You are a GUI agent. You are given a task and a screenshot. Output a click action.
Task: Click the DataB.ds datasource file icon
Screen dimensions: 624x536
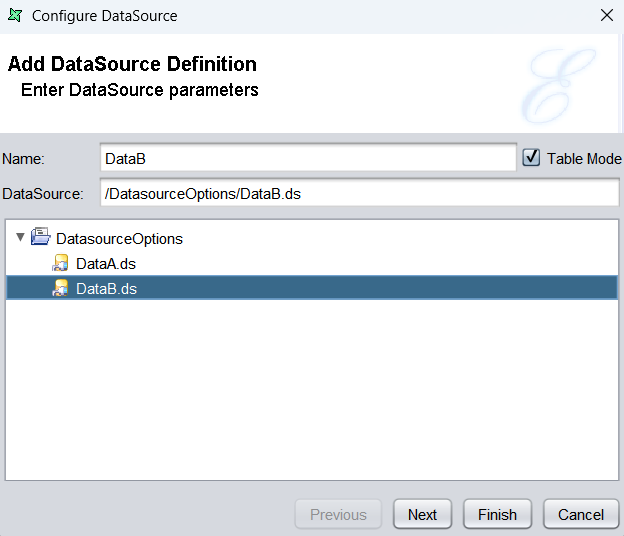(61, 289)
